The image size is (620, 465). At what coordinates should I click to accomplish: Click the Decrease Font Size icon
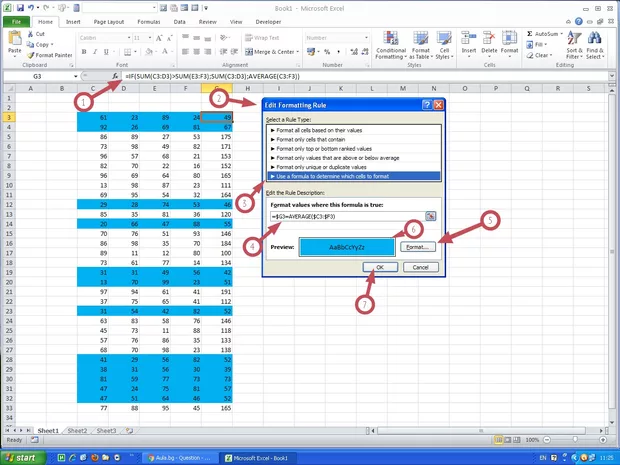click(170, 38)
